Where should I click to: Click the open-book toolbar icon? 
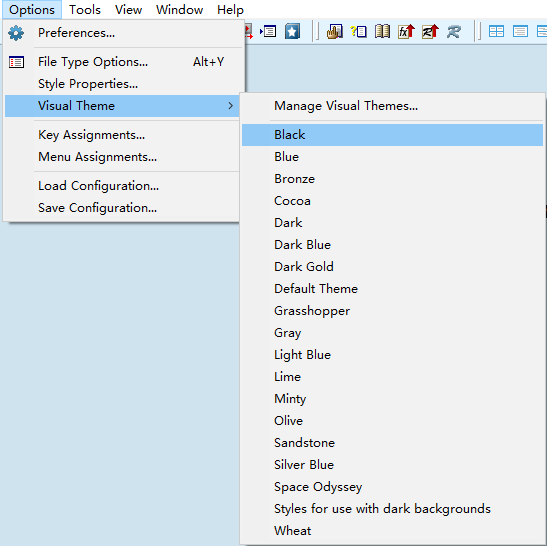click(x=382, y=31)
